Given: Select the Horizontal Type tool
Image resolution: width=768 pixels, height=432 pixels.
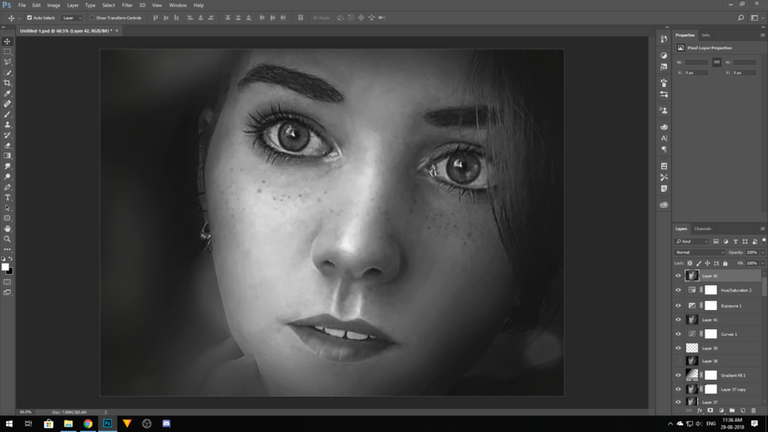Looking at the screenshot, I should click(x=8, y=198).
